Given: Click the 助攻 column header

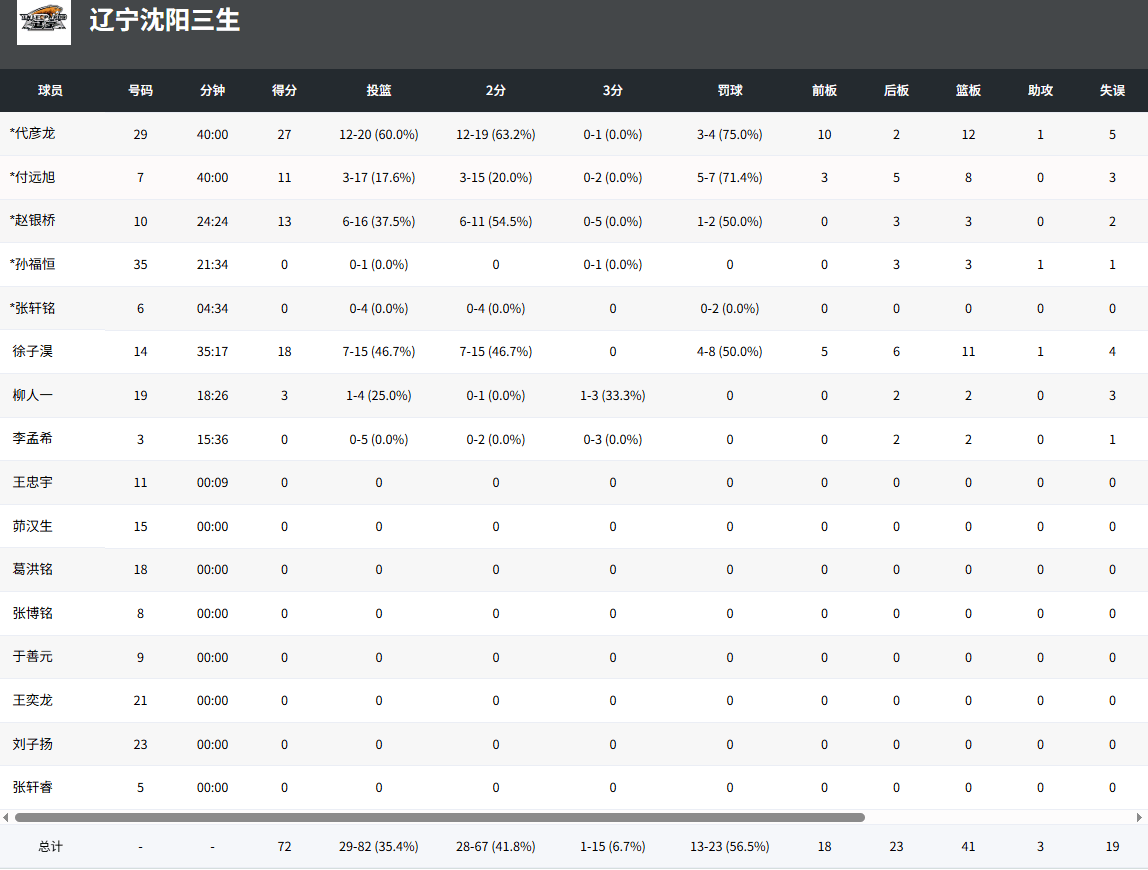Looking at the screenshot, I should coord(1040,90).
